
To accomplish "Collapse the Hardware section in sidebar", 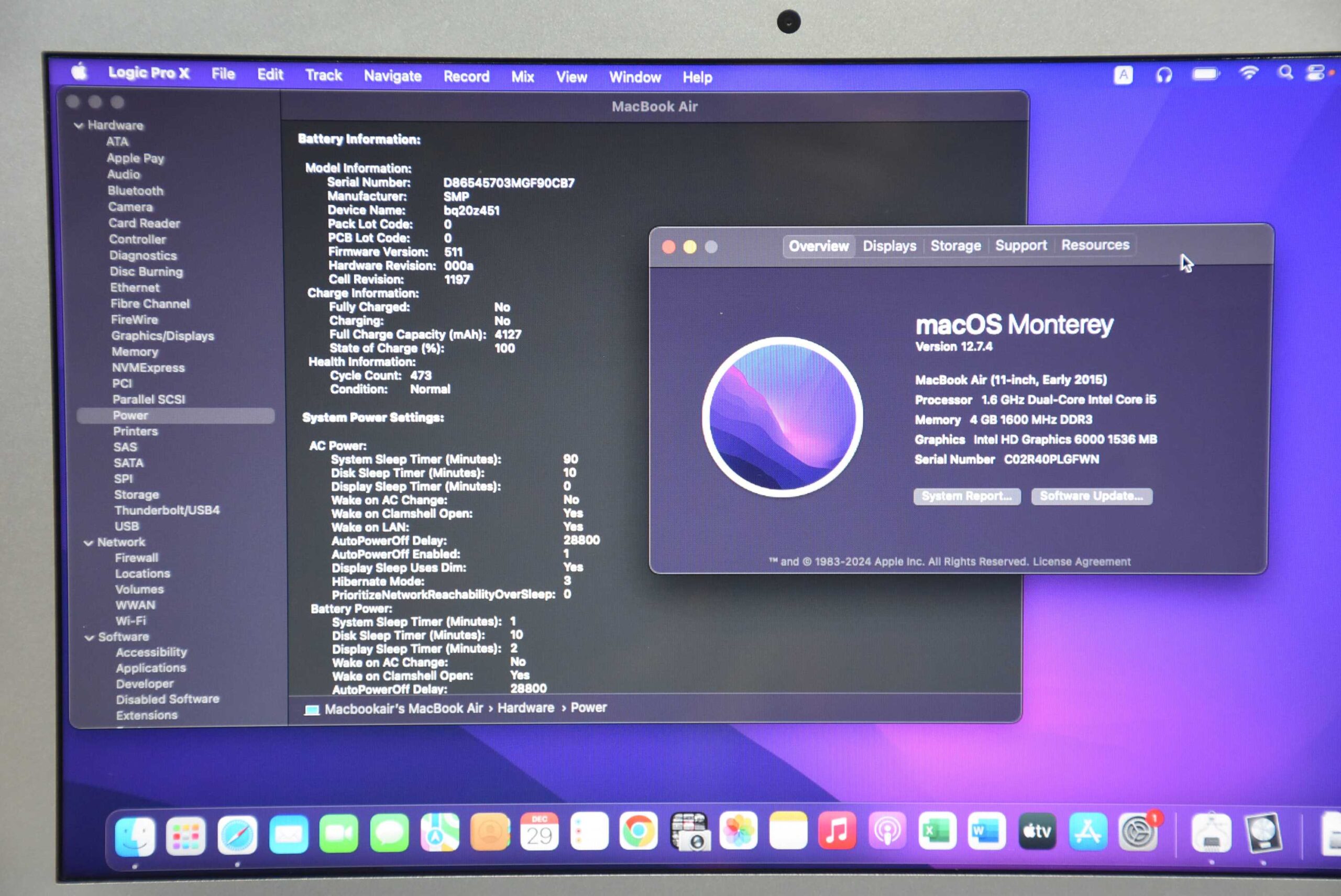I will click(79, 126).
